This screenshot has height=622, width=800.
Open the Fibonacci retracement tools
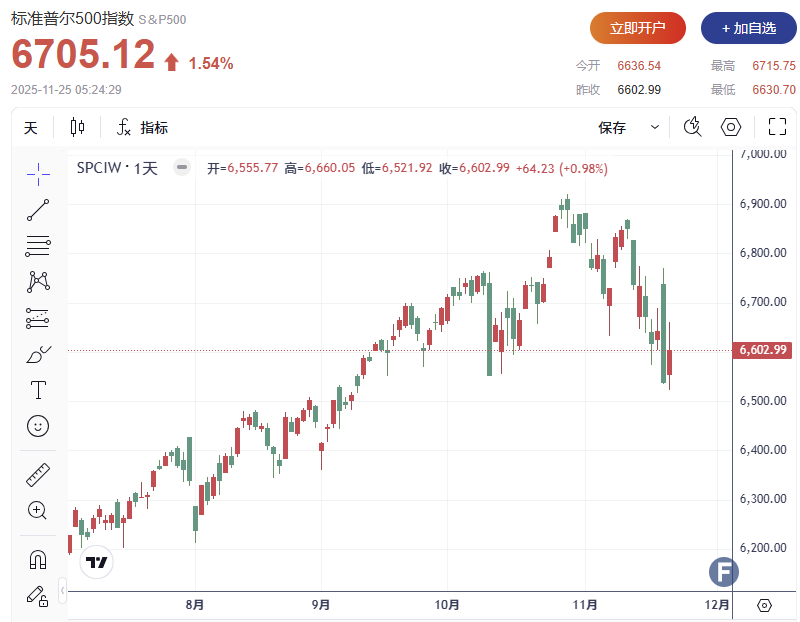pyautogui.click(x=38, y=245)
